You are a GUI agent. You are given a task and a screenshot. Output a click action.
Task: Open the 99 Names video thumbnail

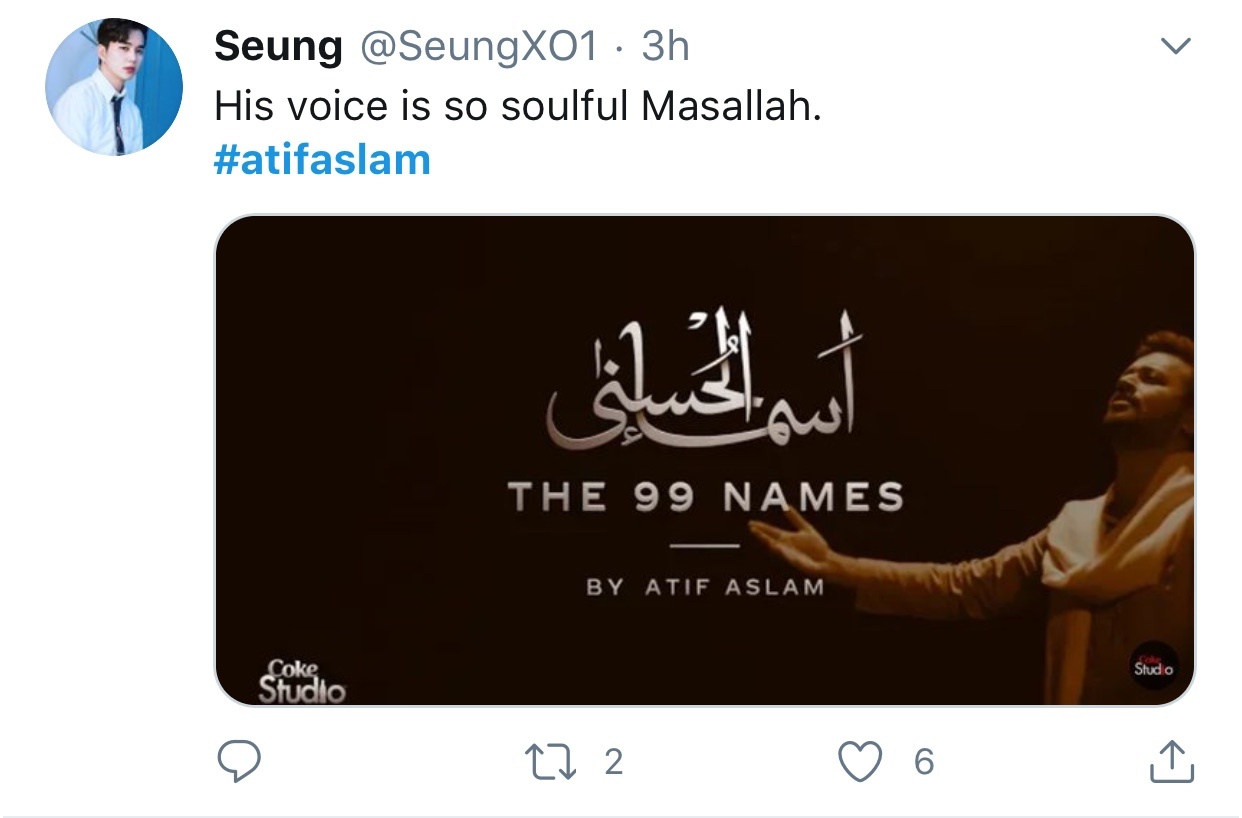705,461
